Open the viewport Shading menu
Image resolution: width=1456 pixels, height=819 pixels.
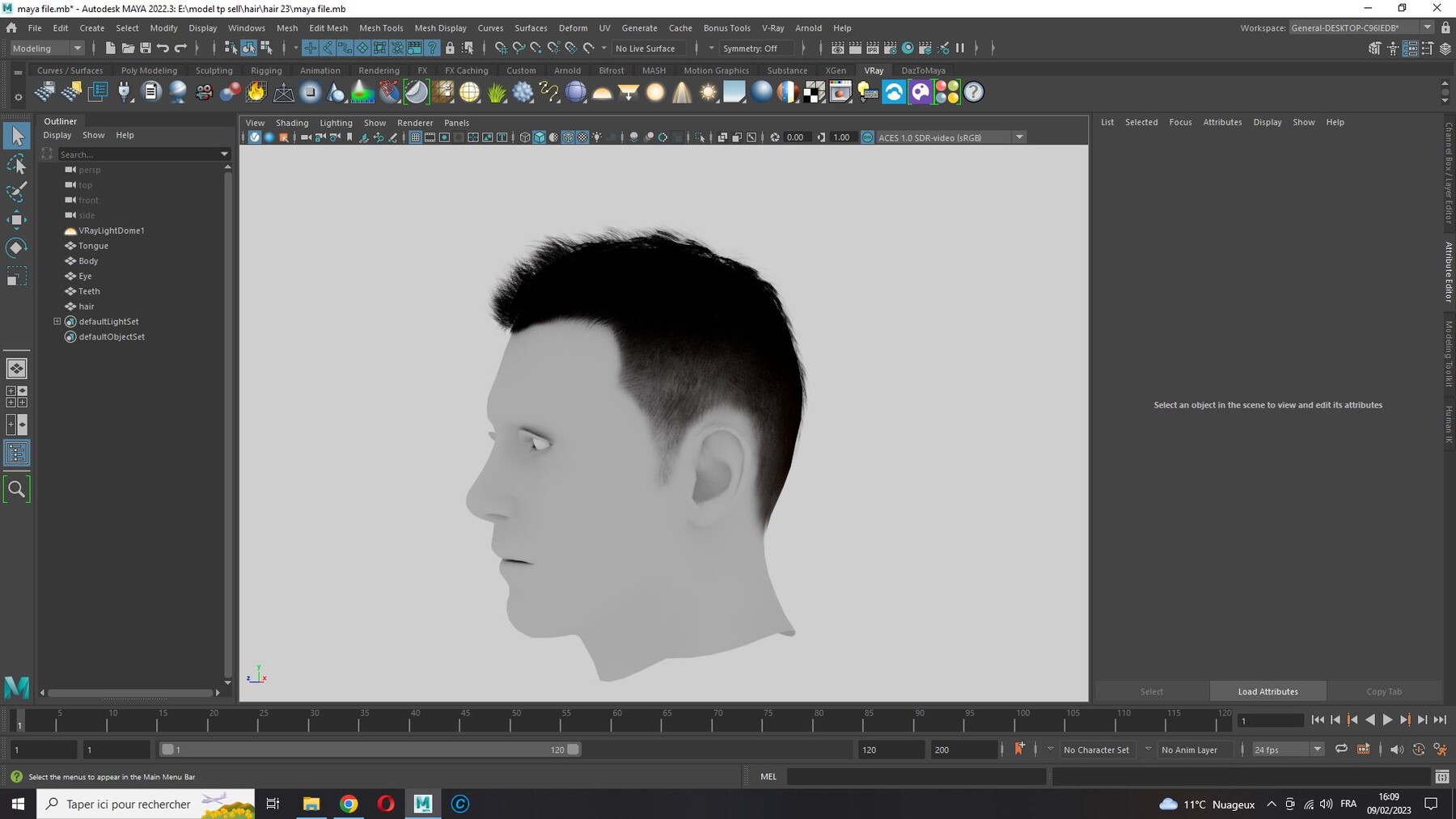[x=292, y=123]
